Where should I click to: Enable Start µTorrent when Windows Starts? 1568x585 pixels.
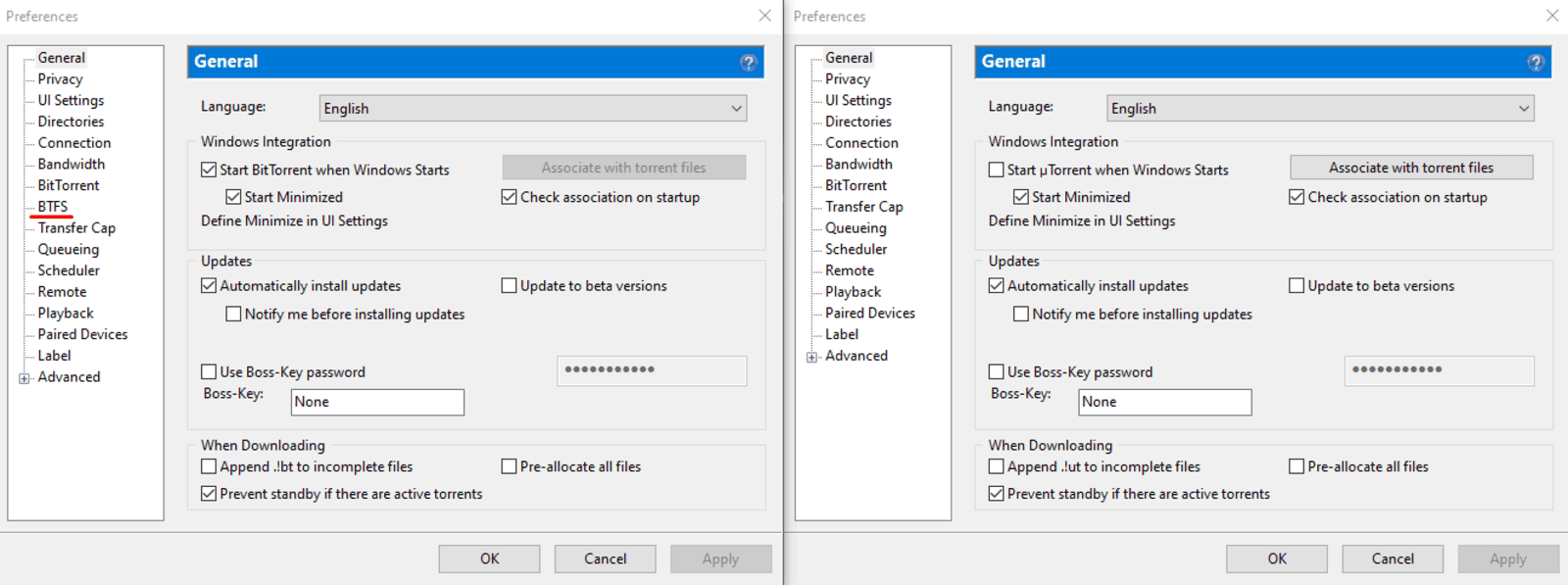tap(997, 170)
